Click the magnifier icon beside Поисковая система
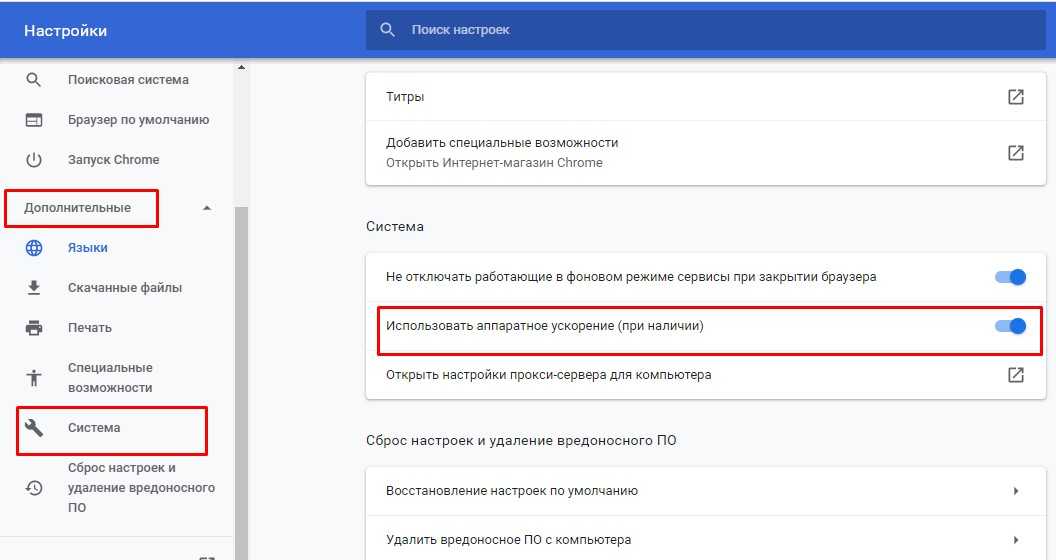This screenshot has height=560, width=1056. click(34, 80)
